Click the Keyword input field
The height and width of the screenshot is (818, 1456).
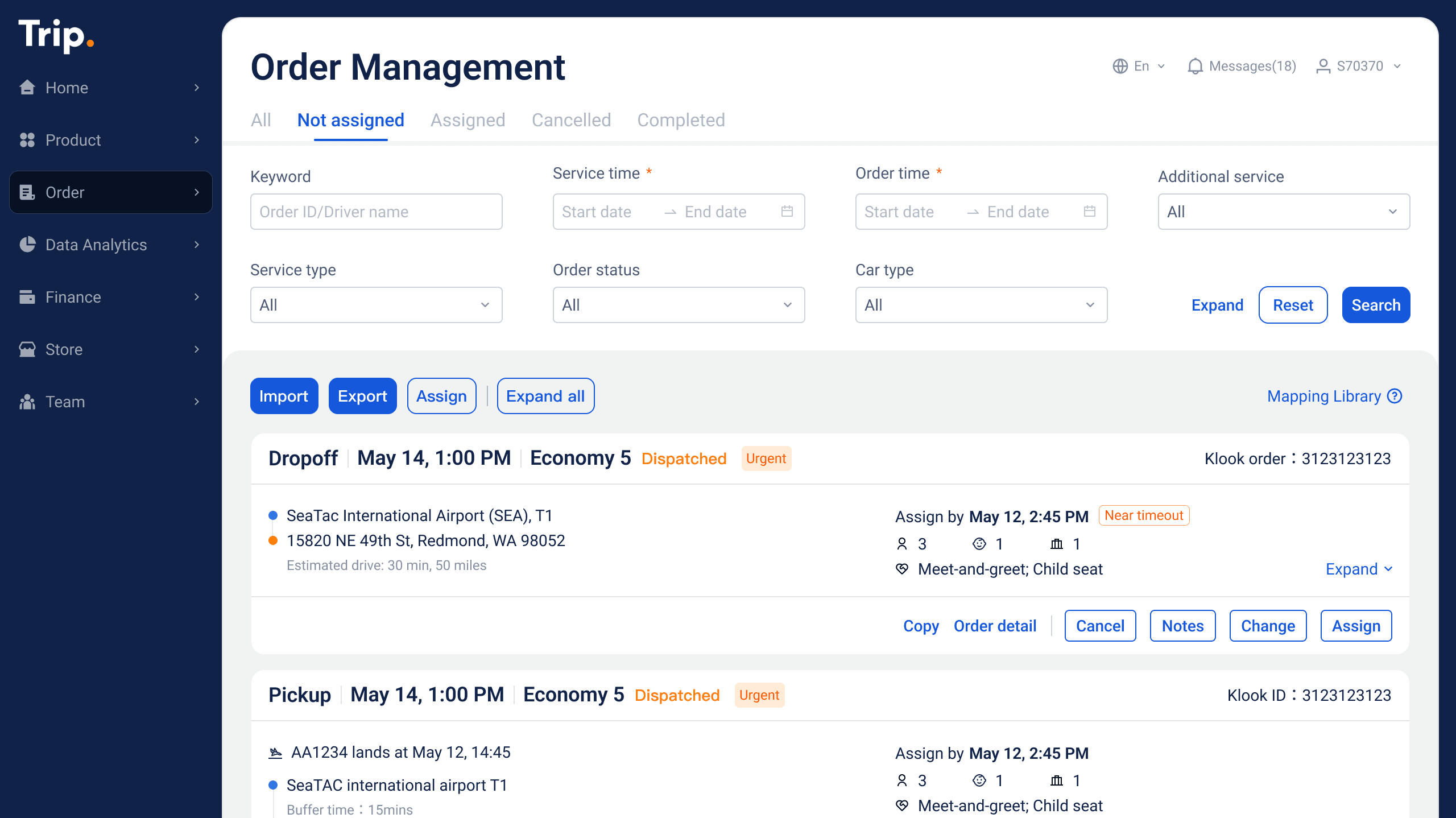coord(376,212)
